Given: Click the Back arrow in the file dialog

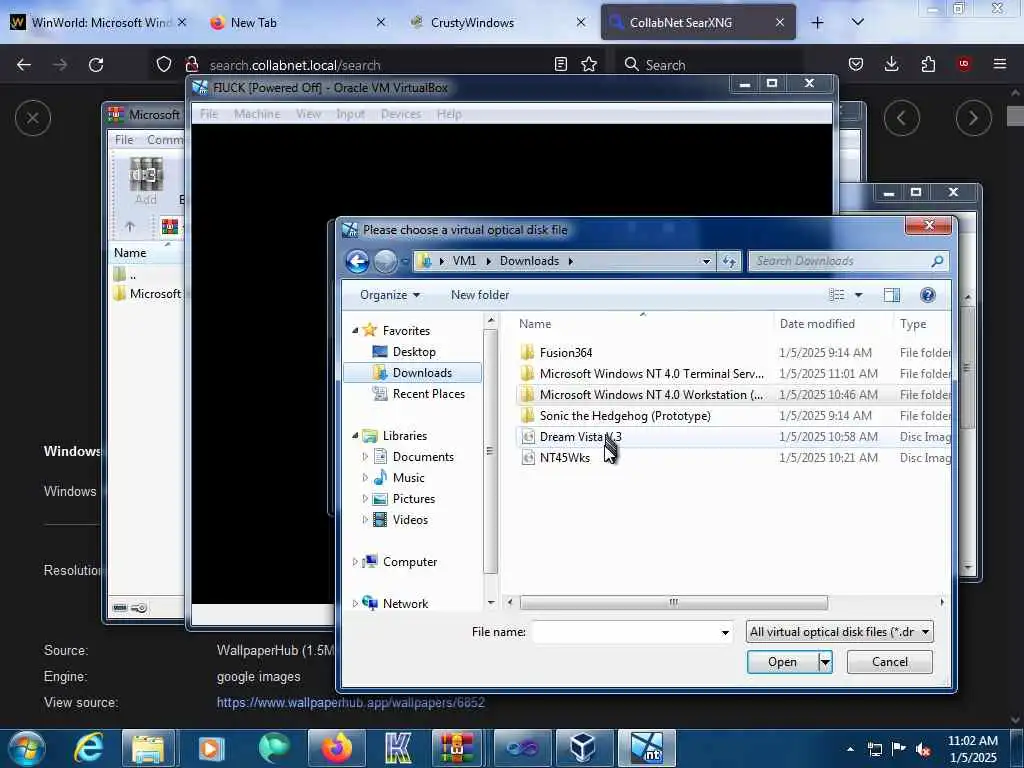Looking at the screenshot, I should pos(357,261).
